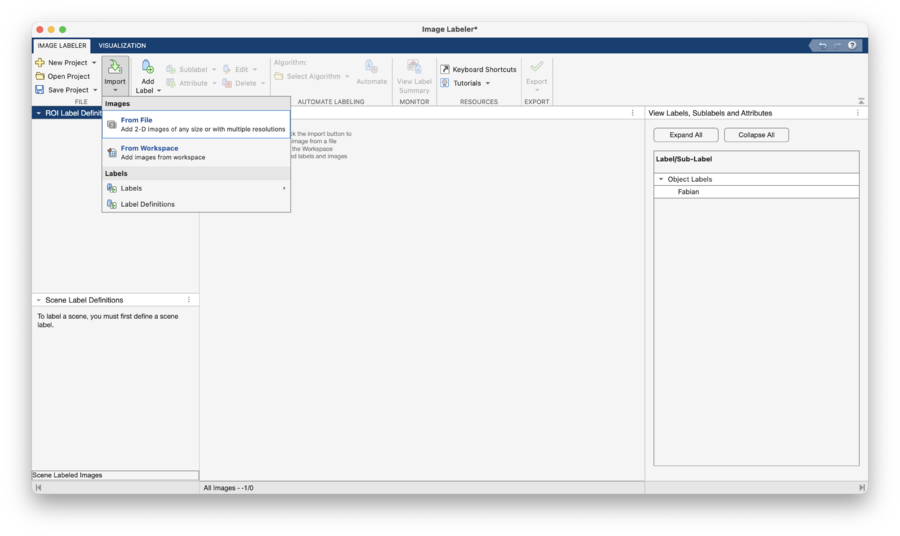The height and width of the screenshot is (536, 900).
Task: Open the Save Project dropdown arrow
Action: [x=95, y=90]
